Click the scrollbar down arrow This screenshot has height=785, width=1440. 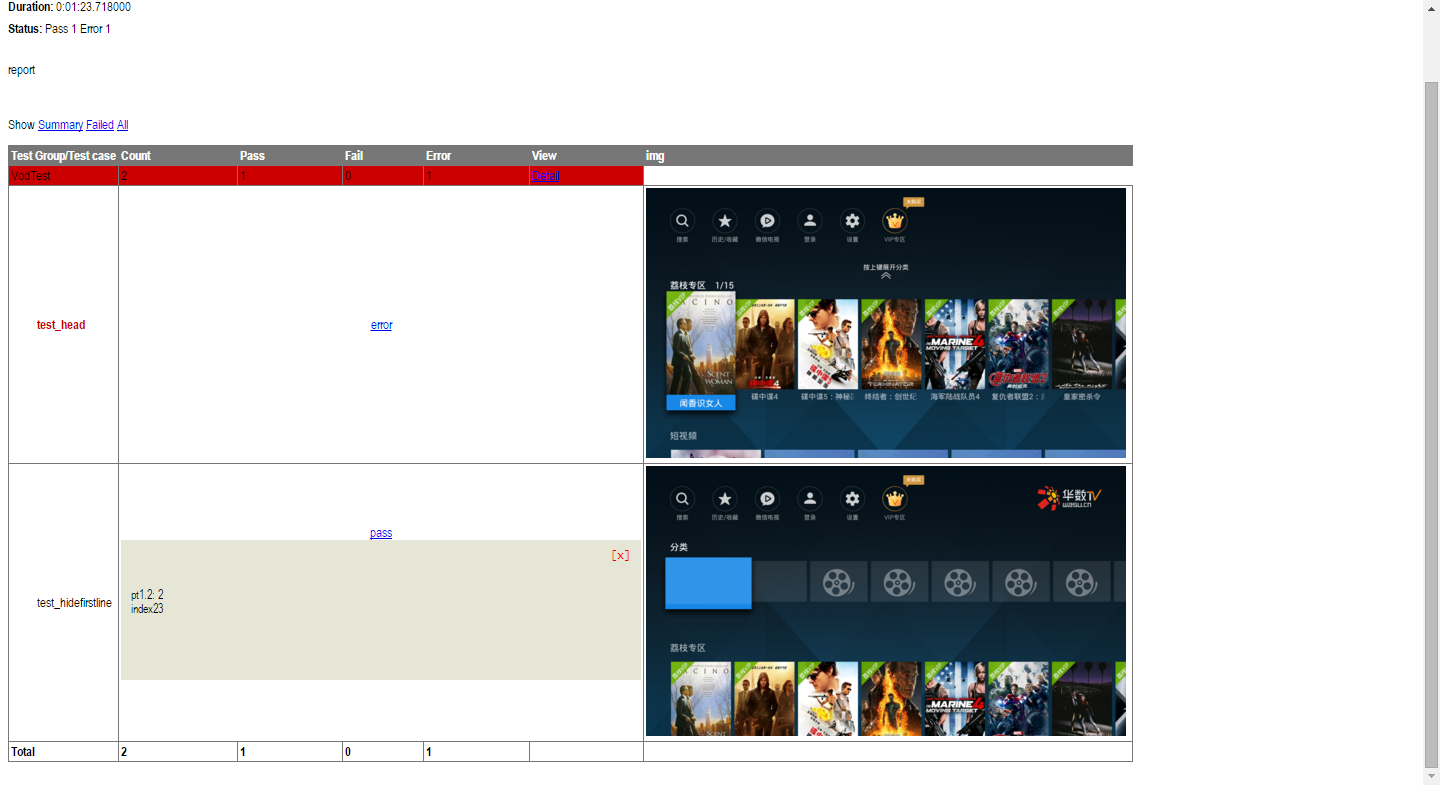click(1431, 776)
